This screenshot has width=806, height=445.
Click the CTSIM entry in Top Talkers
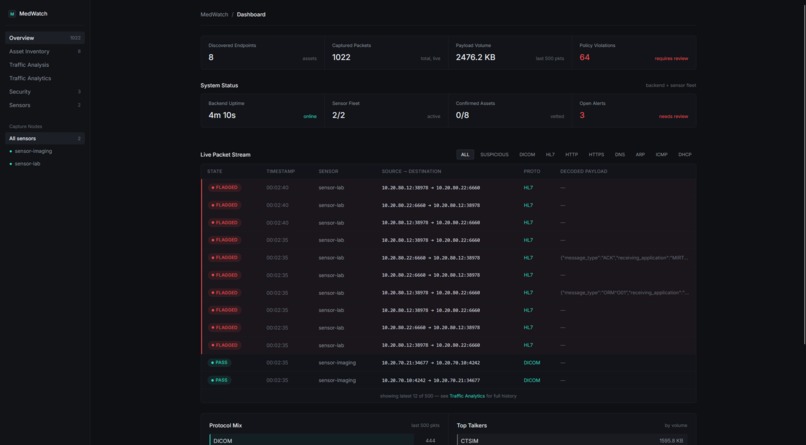coord(572,440)
